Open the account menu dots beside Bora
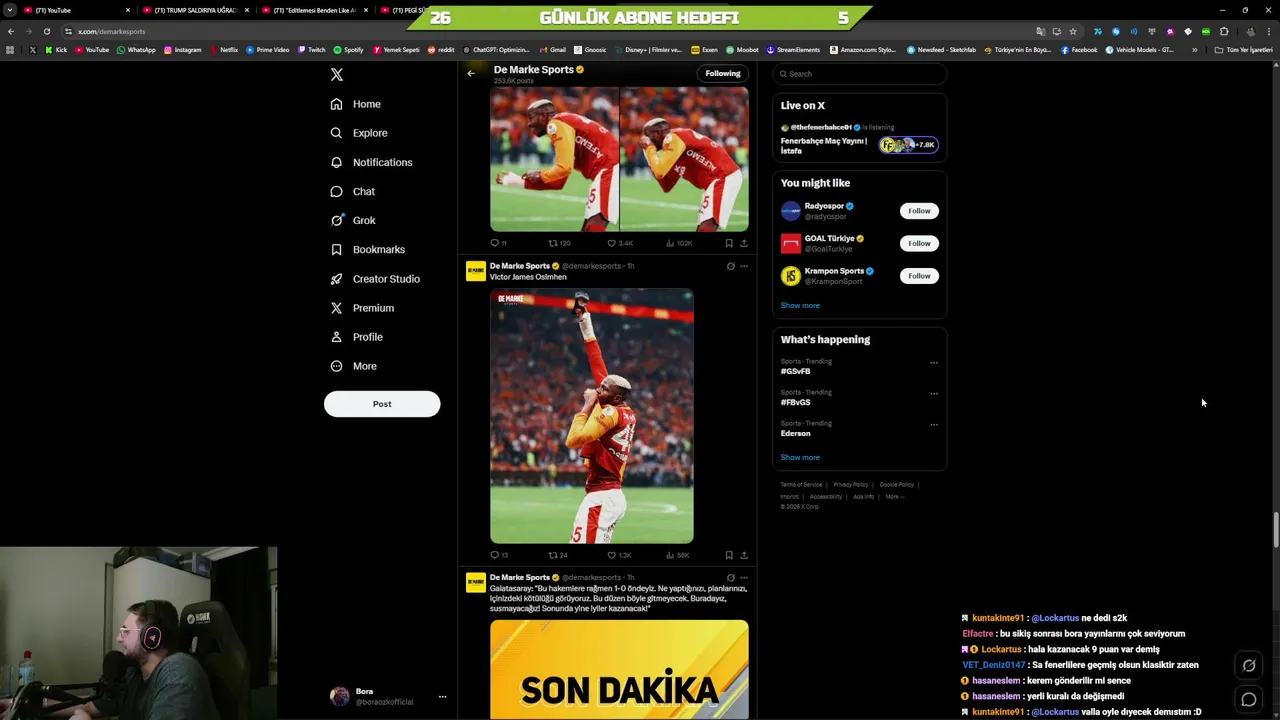The height and width of the screenshot is (720, 1280). pyautogui.click(x=442, y=697)
